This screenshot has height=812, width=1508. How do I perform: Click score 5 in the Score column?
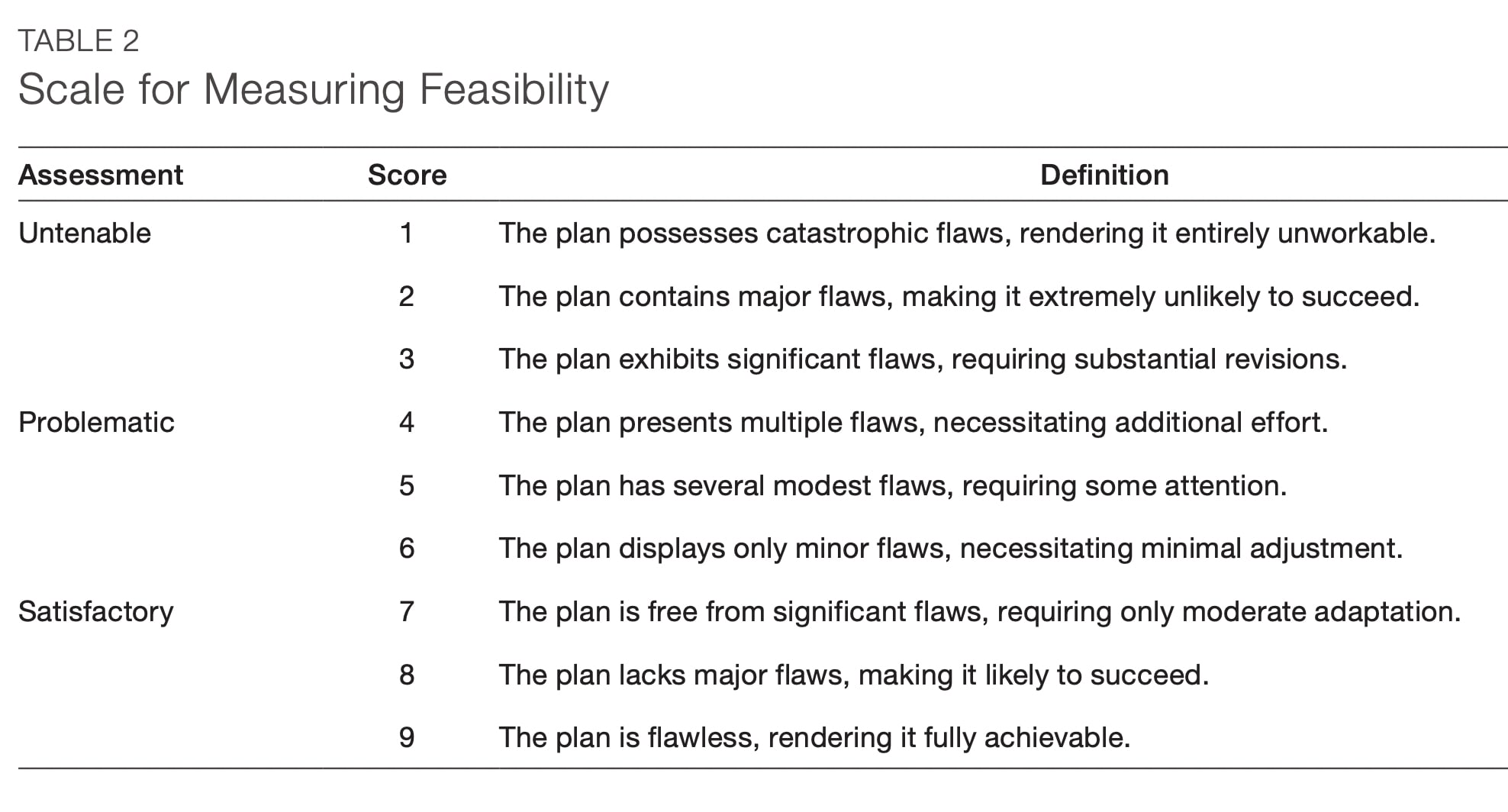[406, 486]
